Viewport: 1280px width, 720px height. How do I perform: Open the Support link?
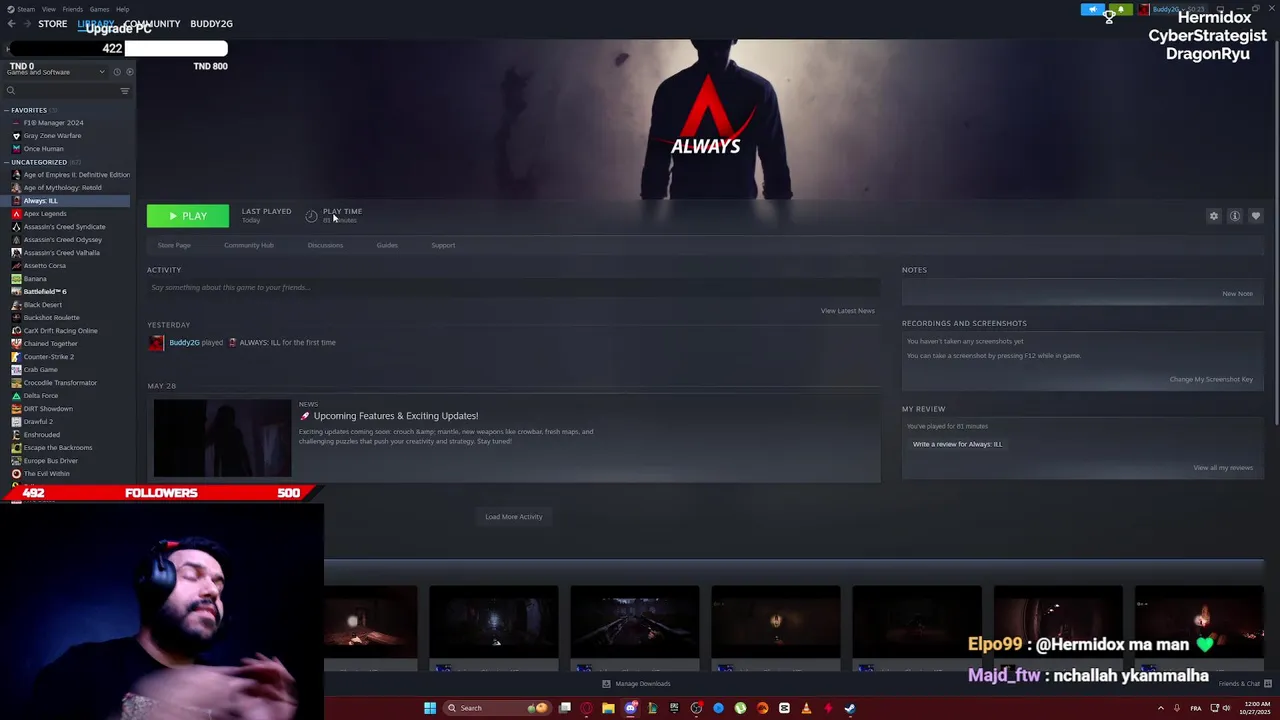point(443,245)
